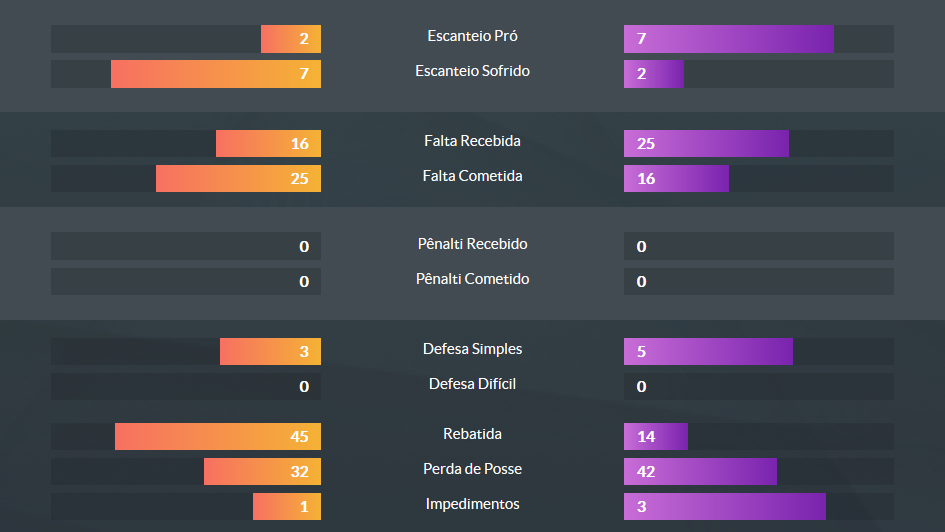
Task: Select the Falta Cometida stat label
Action: 472,176
